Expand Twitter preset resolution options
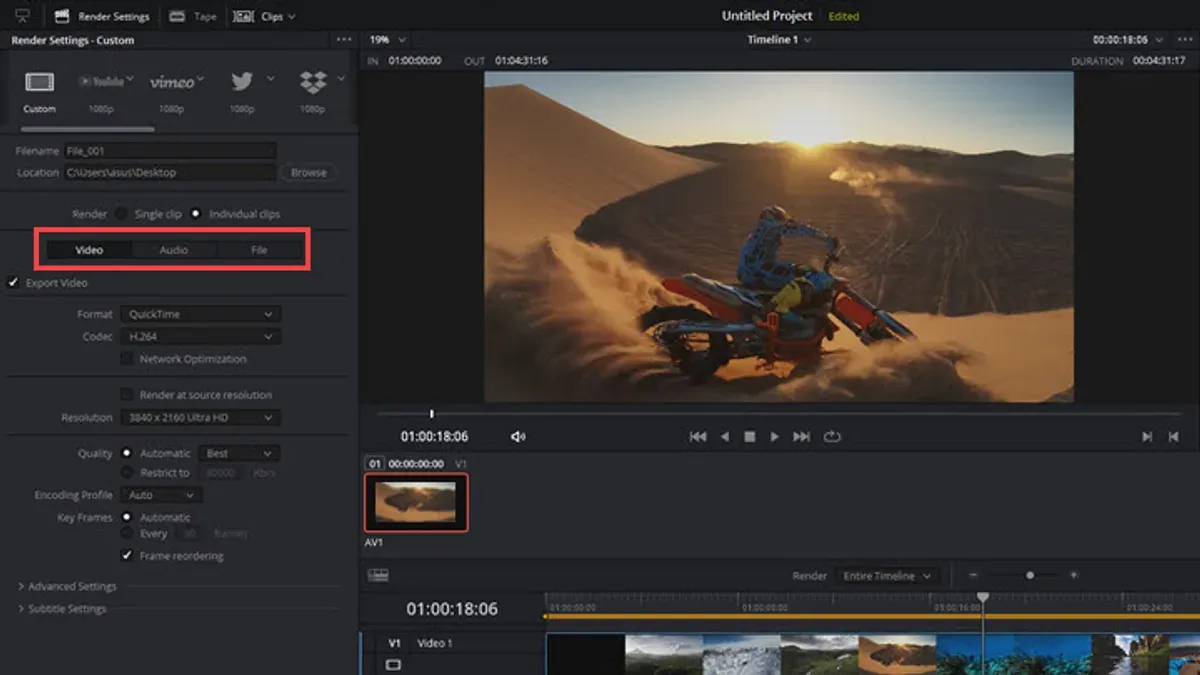Viewport: 1200px width, 675px height. 270,79
